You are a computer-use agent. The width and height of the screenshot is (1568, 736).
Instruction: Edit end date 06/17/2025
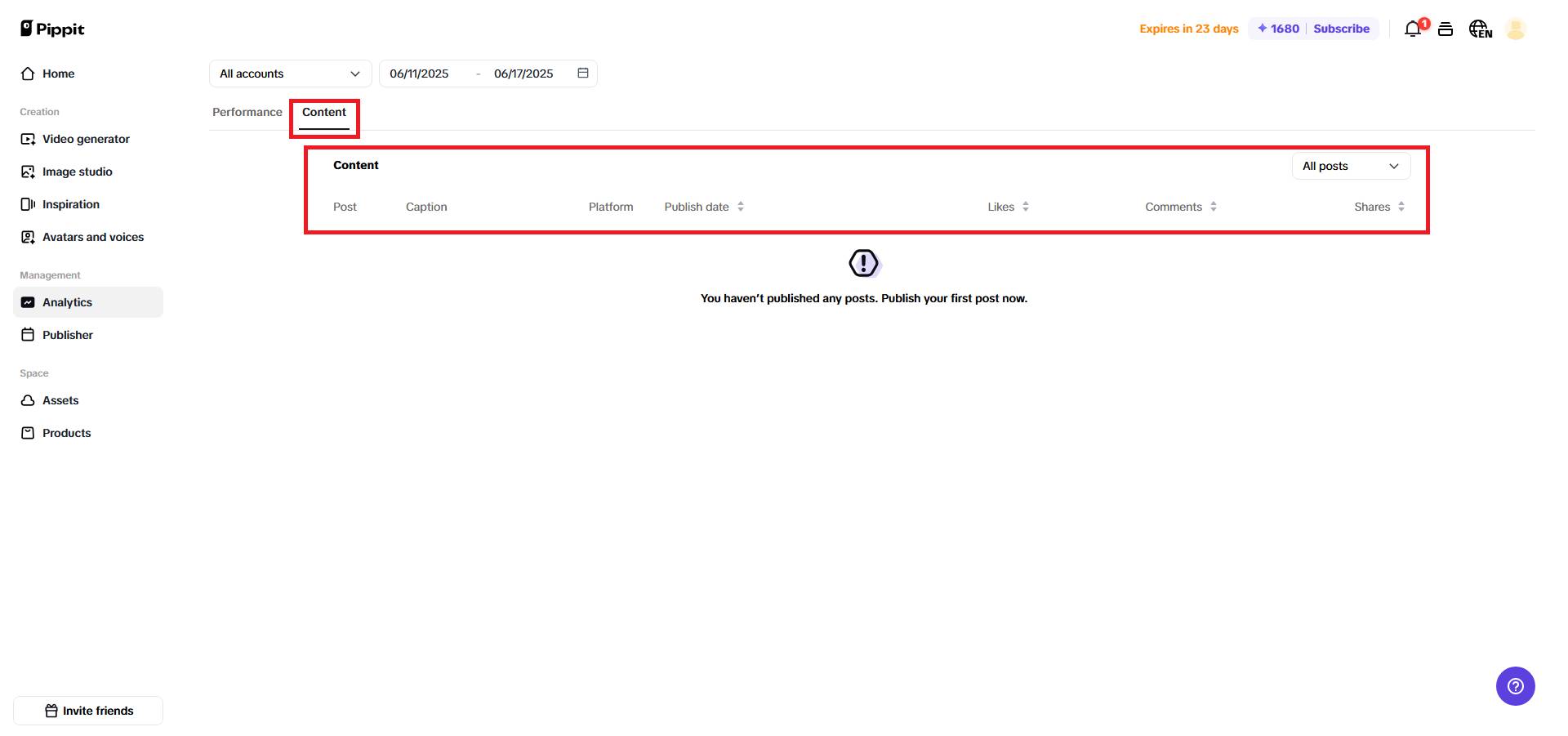(x=523, y=74)
